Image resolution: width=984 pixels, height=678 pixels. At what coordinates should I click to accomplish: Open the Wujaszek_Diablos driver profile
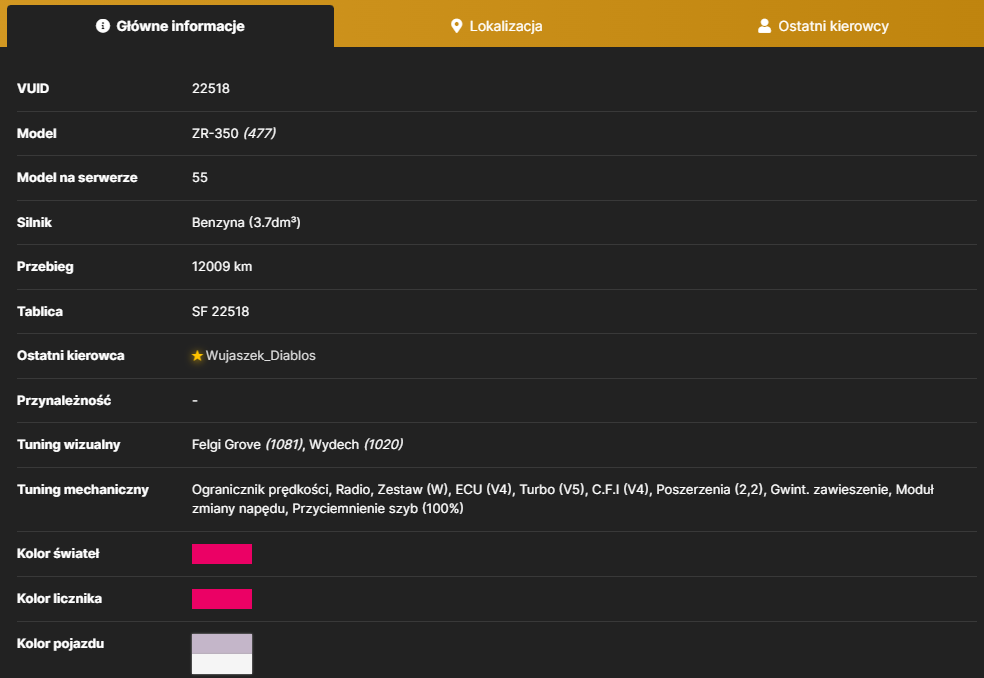click(x=260, y=355)
